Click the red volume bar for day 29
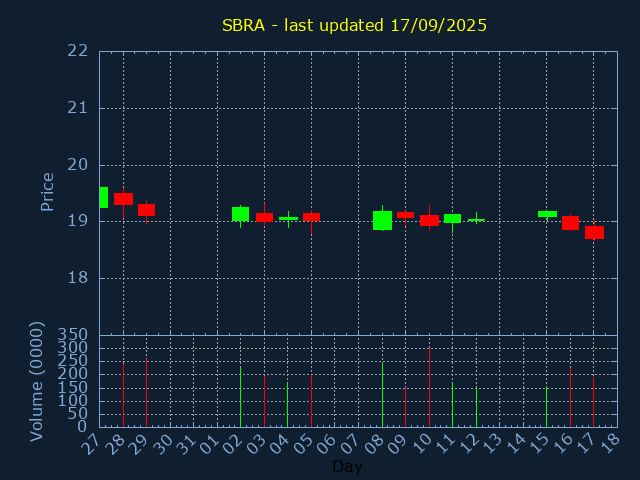Viewport: 640px width, 480px height. pos(147,393)
